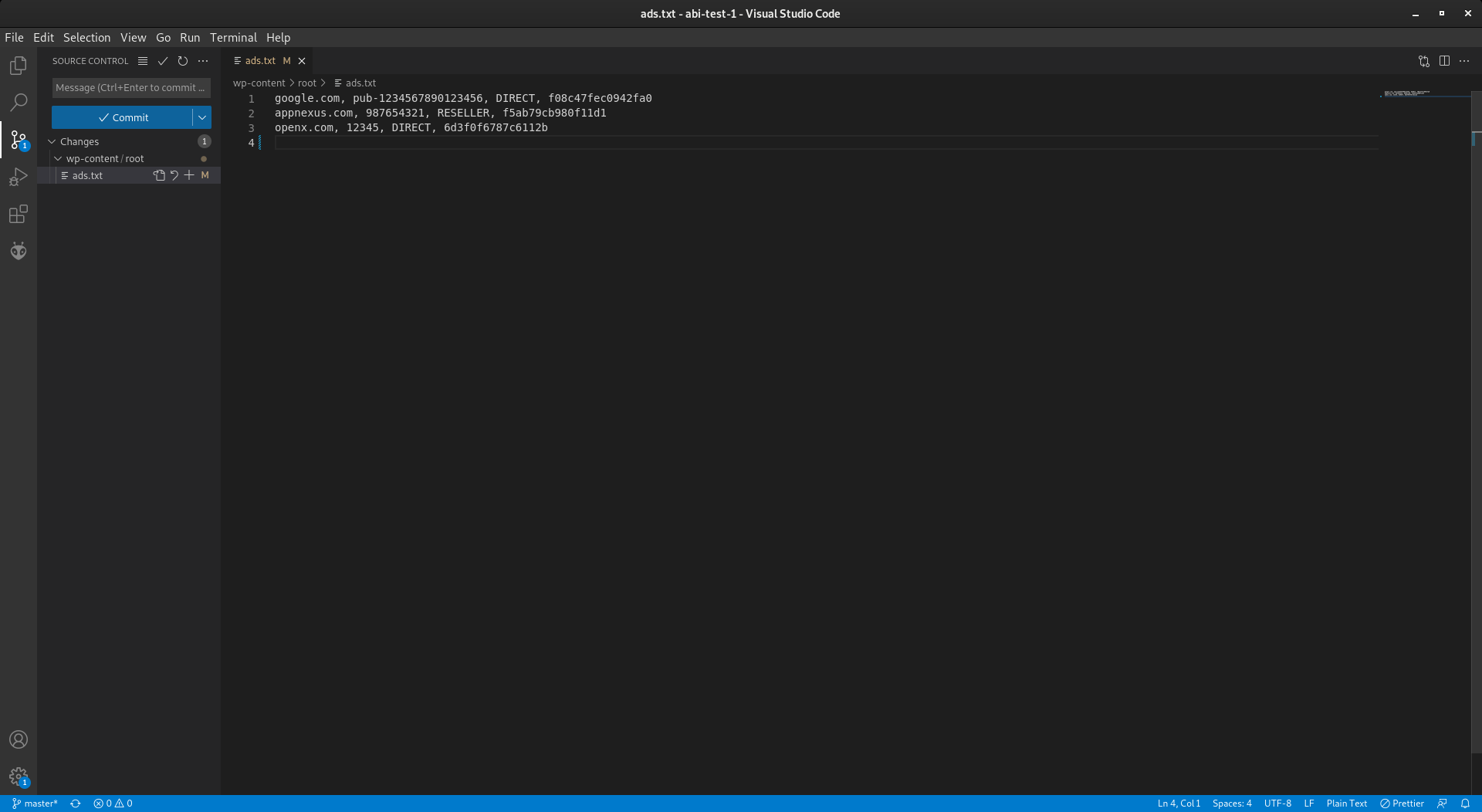The image size is (1482, 812).
Task: Open Run and Debug view
Action: coord(19,177)
